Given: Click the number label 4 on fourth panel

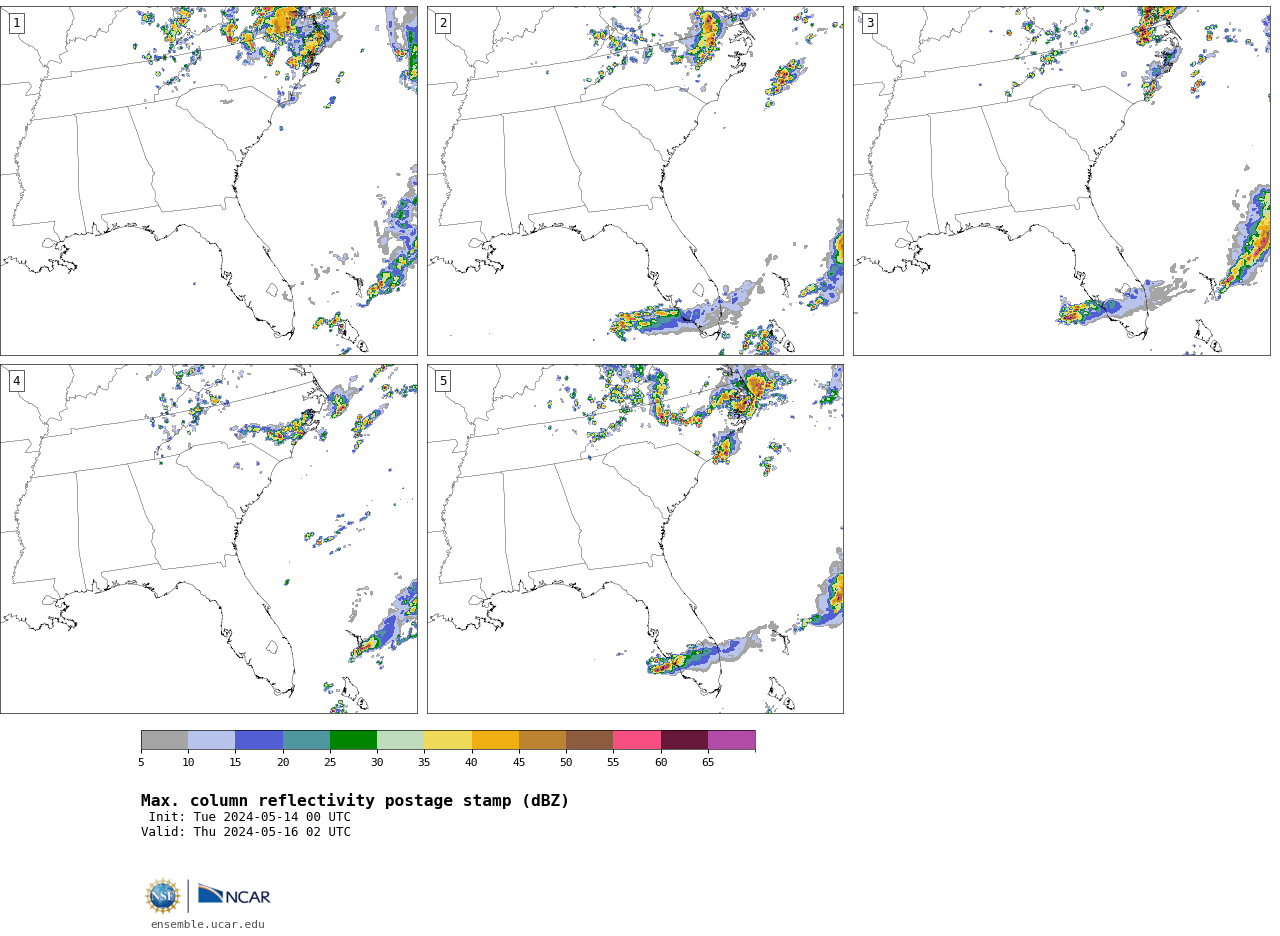Looking at the screenshot, I should coord(16,381).
